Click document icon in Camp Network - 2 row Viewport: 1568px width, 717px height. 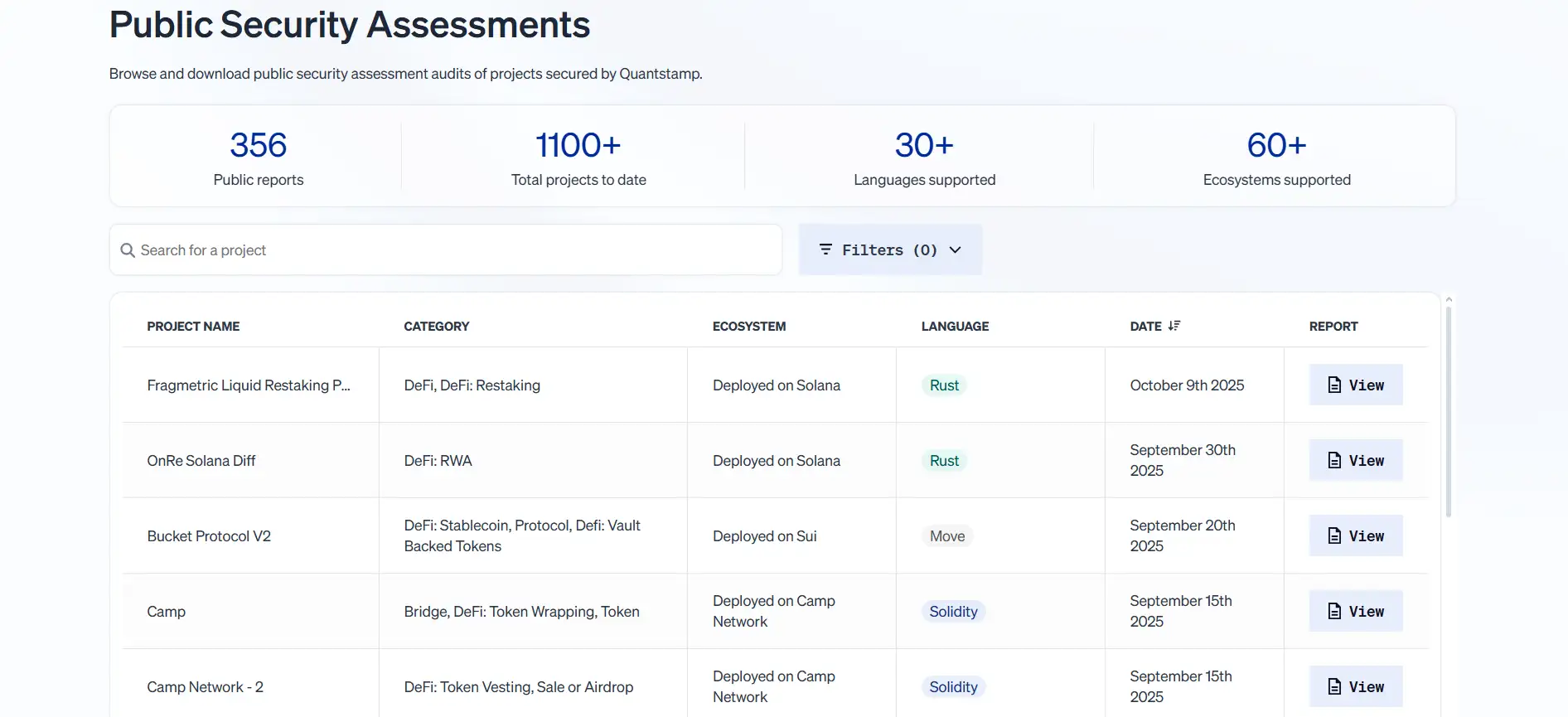(1334, 686)
